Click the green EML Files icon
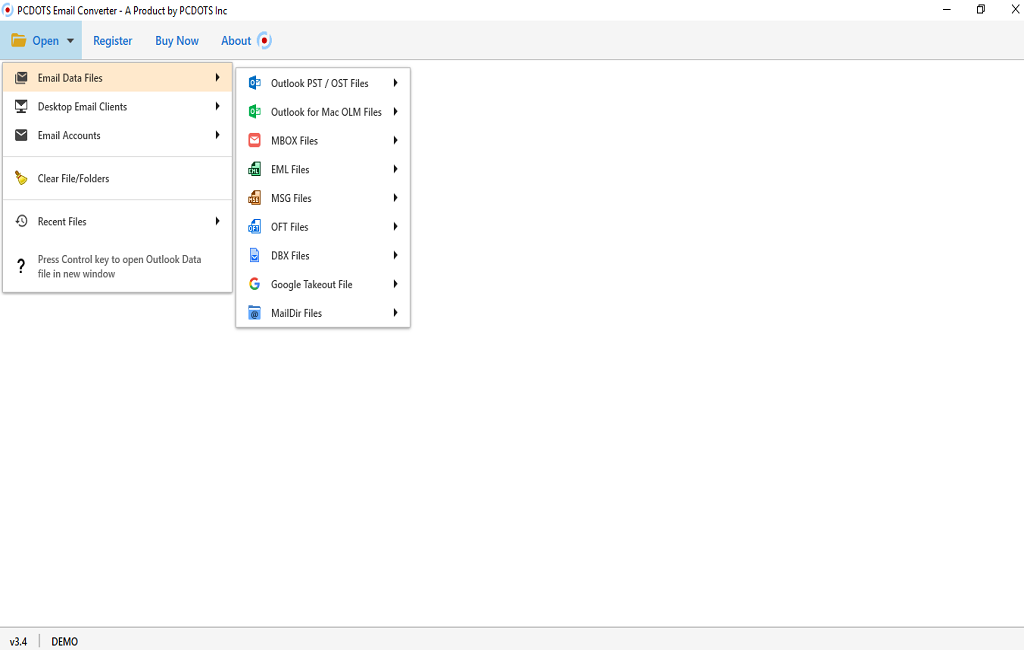 [255, 169]
